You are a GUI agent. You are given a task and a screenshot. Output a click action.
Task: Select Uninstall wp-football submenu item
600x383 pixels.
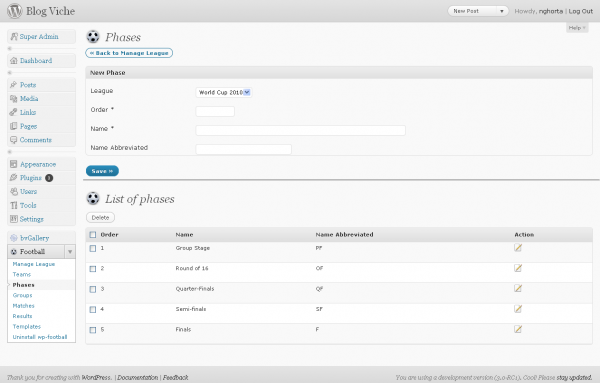40,337
